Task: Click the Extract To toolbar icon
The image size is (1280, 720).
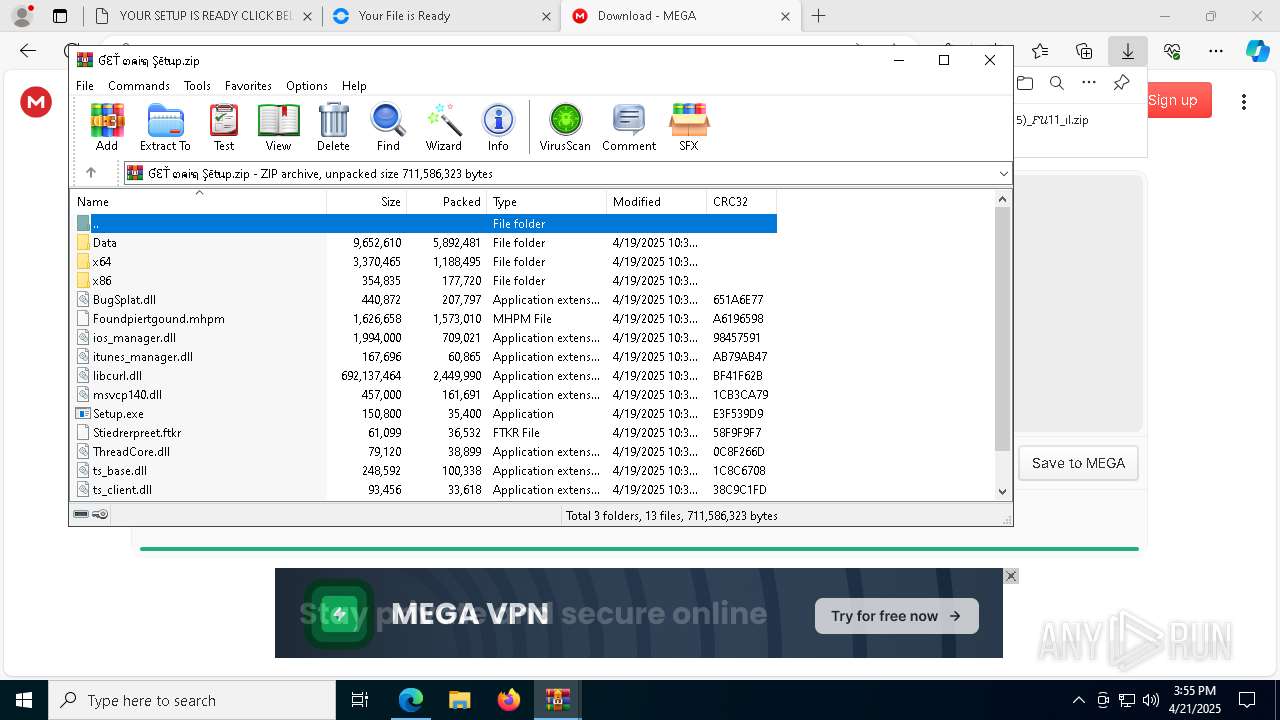Action: click(165, 127)
